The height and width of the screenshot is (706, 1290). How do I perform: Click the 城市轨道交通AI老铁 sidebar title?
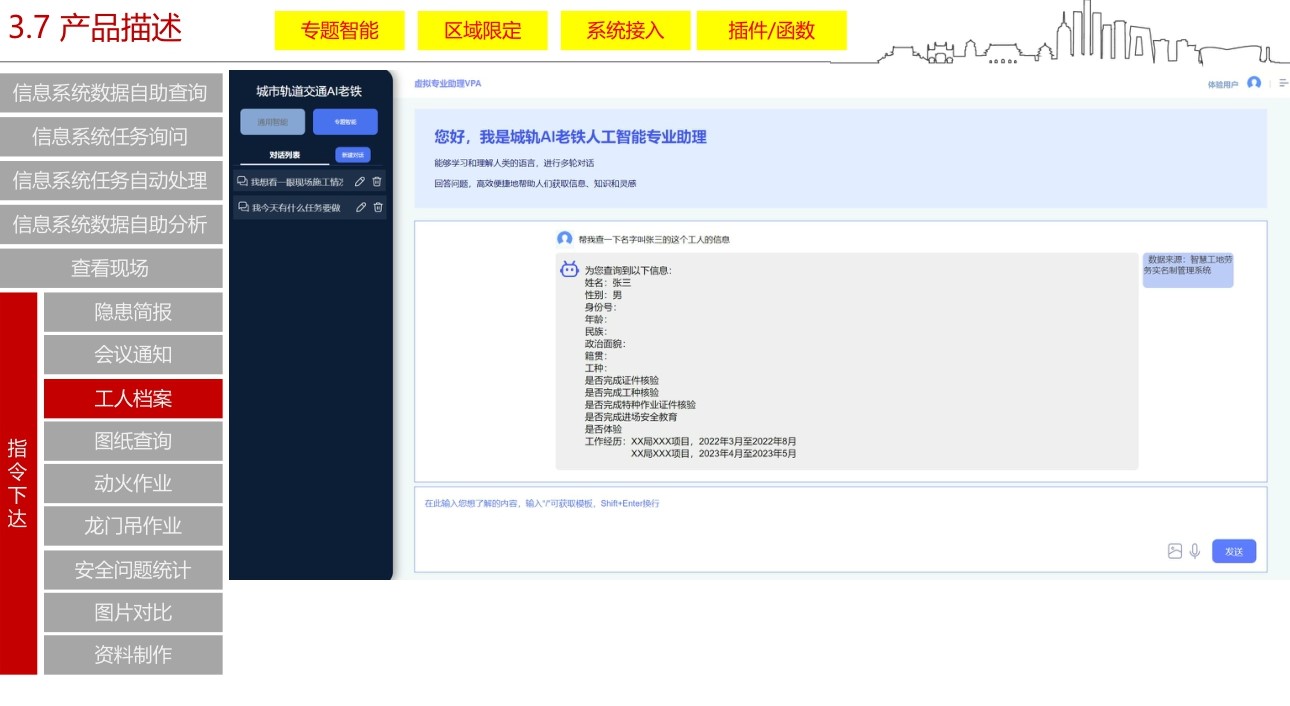(309, 91)
